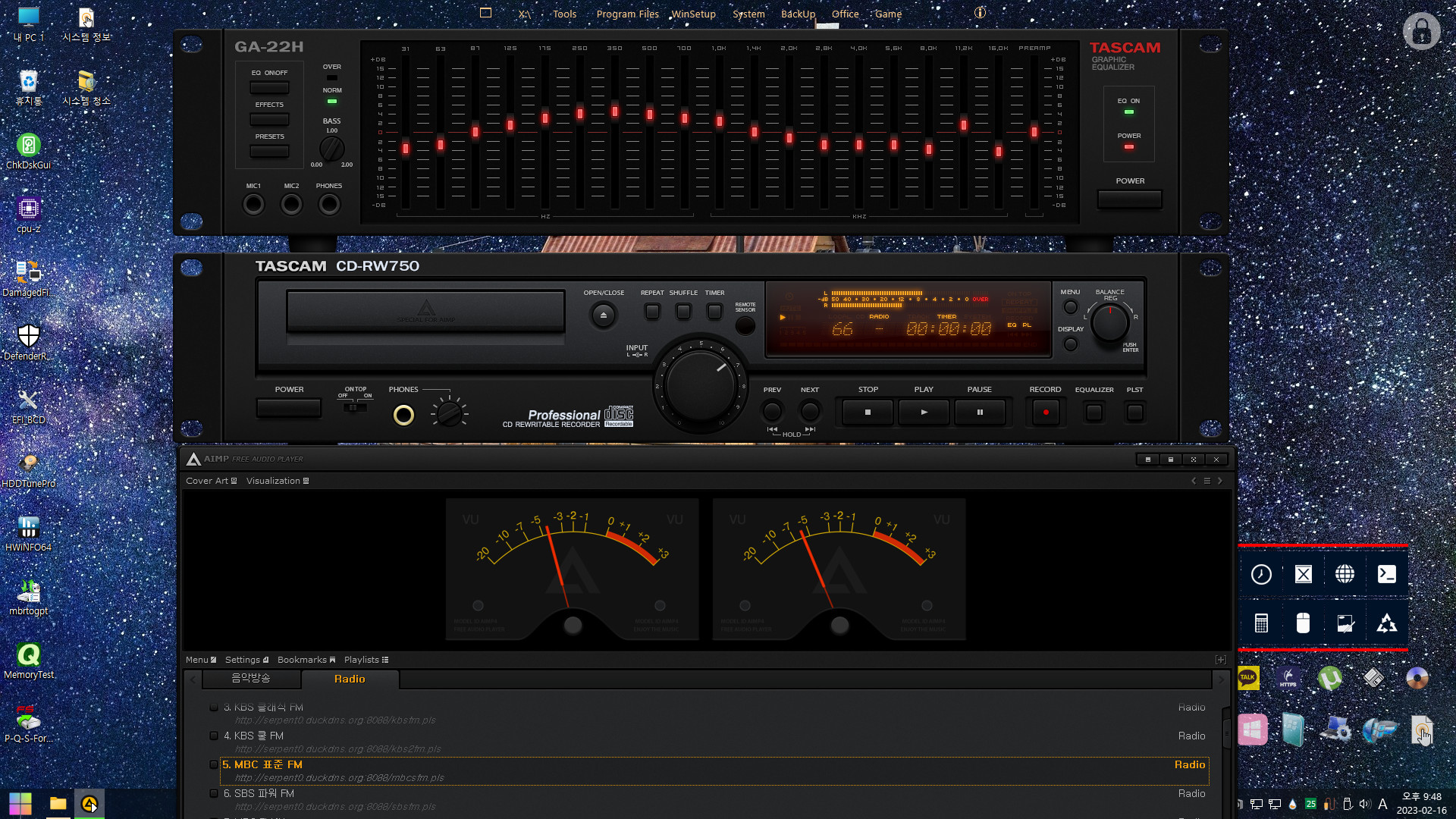Click the POWER button on the CD-RW750
Viewport: 1456px width, 819px height.
point(289,407)
